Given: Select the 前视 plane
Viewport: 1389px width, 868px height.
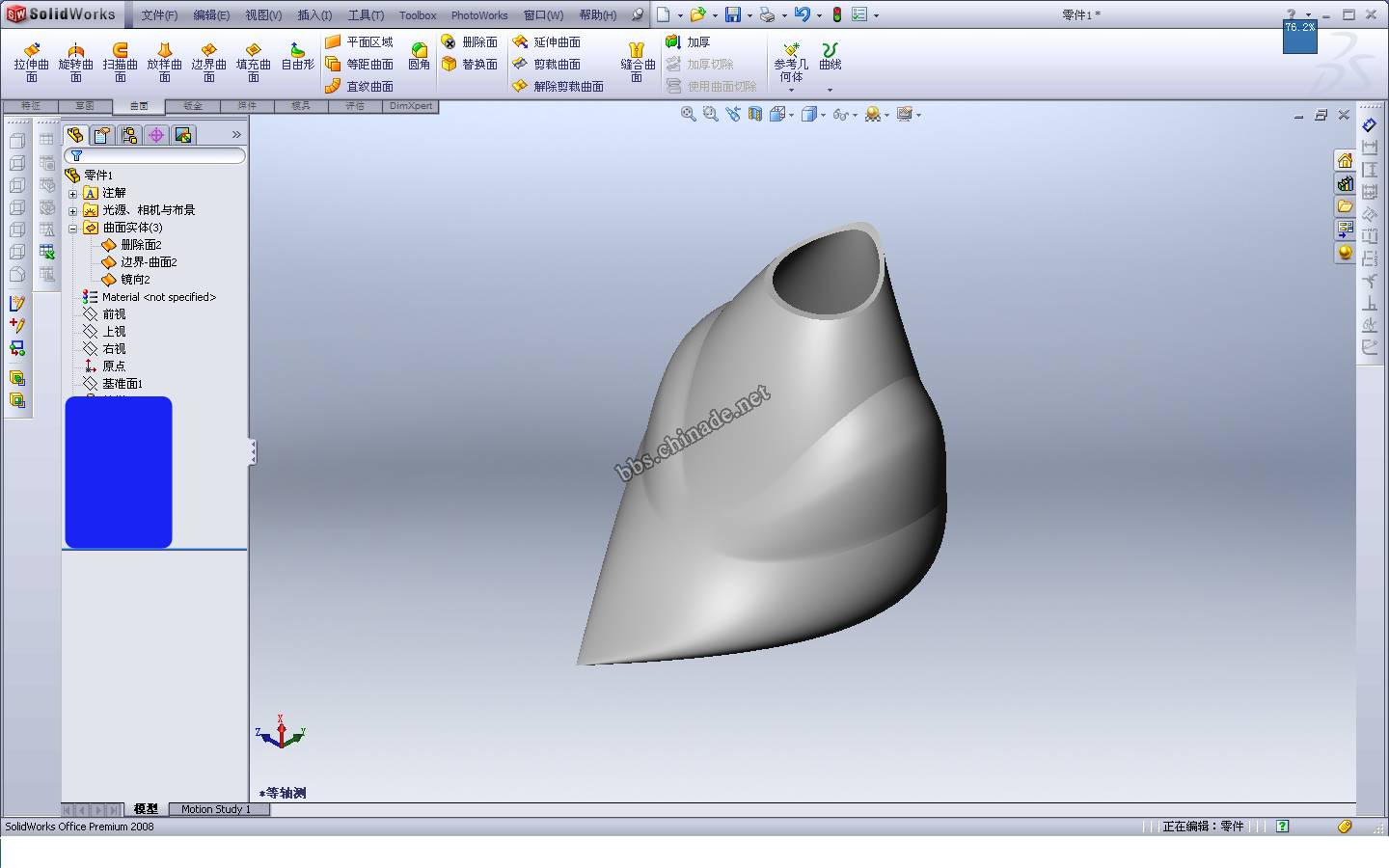Looking at the screenshot, I should [104, 314].
